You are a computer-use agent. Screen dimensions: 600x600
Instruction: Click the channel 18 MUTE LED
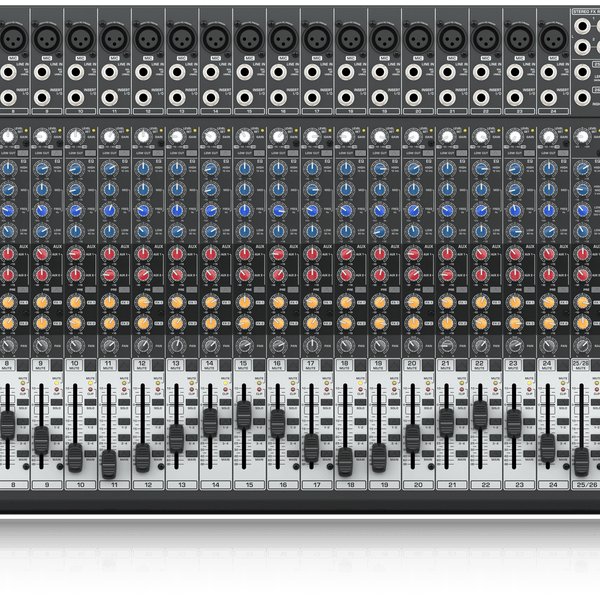(360, 383)
